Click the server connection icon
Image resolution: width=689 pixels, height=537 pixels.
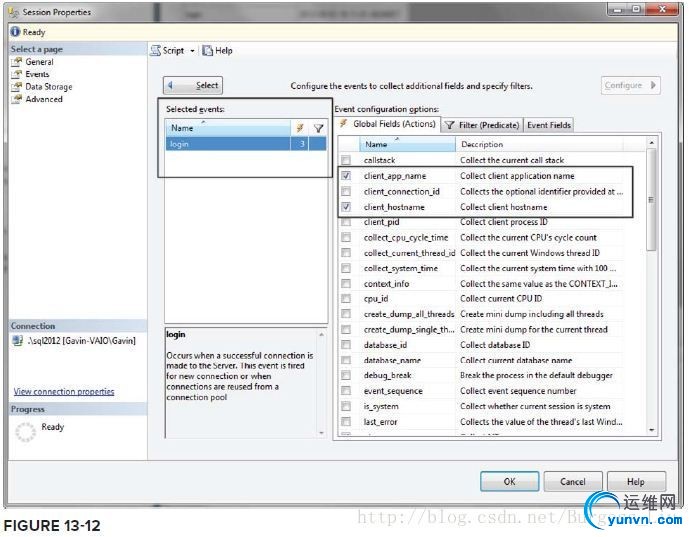tap(18, 341)
